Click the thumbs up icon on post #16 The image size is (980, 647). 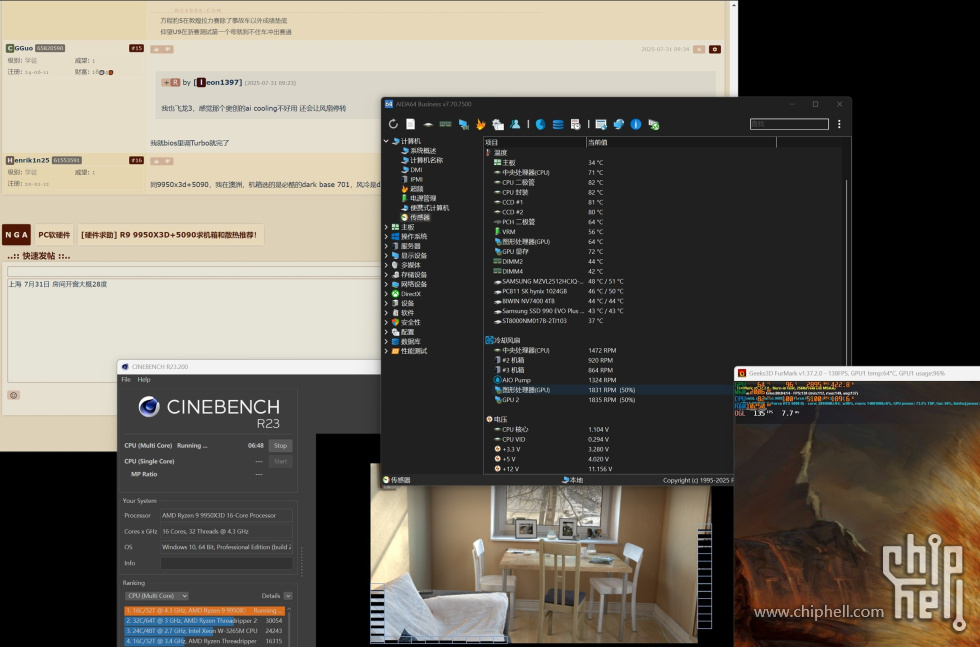[156, 161]
